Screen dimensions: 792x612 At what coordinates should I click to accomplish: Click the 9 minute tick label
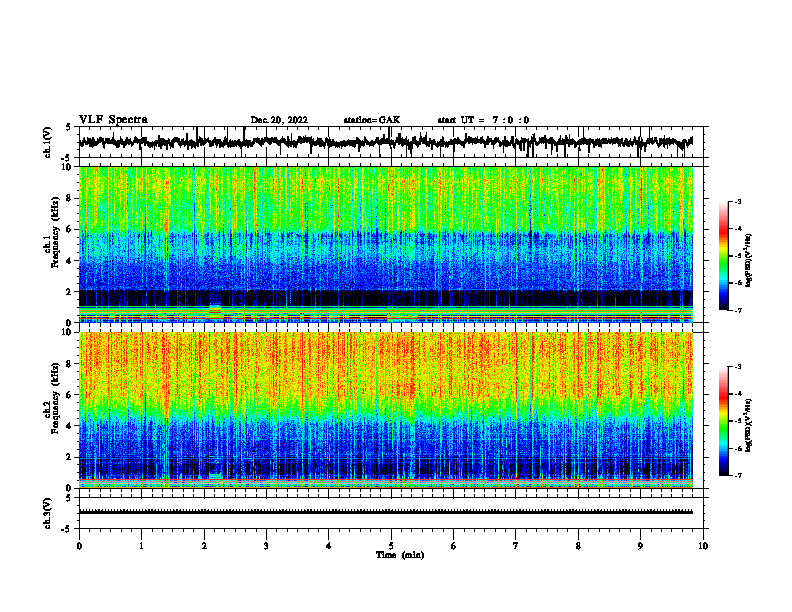tap(640, 546)
